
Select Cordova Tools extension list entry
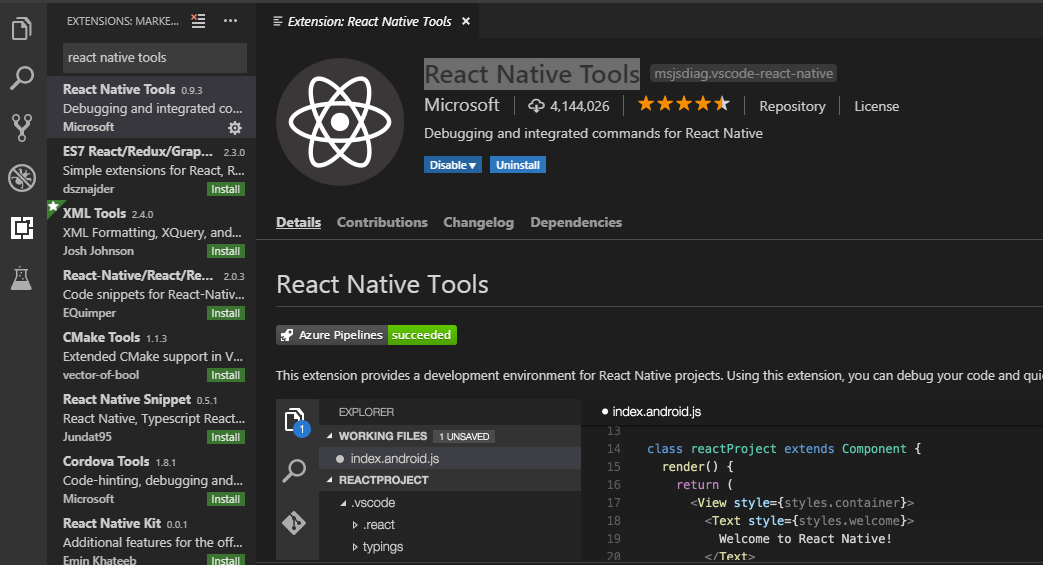click(152, 479)
